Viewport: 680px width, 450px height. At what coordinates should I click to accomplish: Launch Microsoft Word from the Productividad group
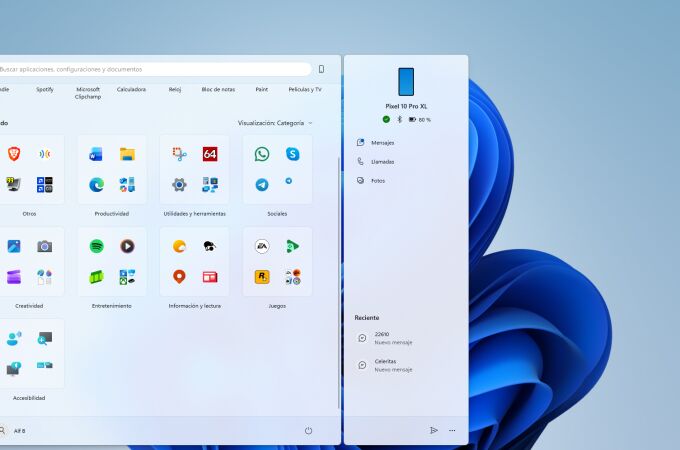click(x=96, y=154)
